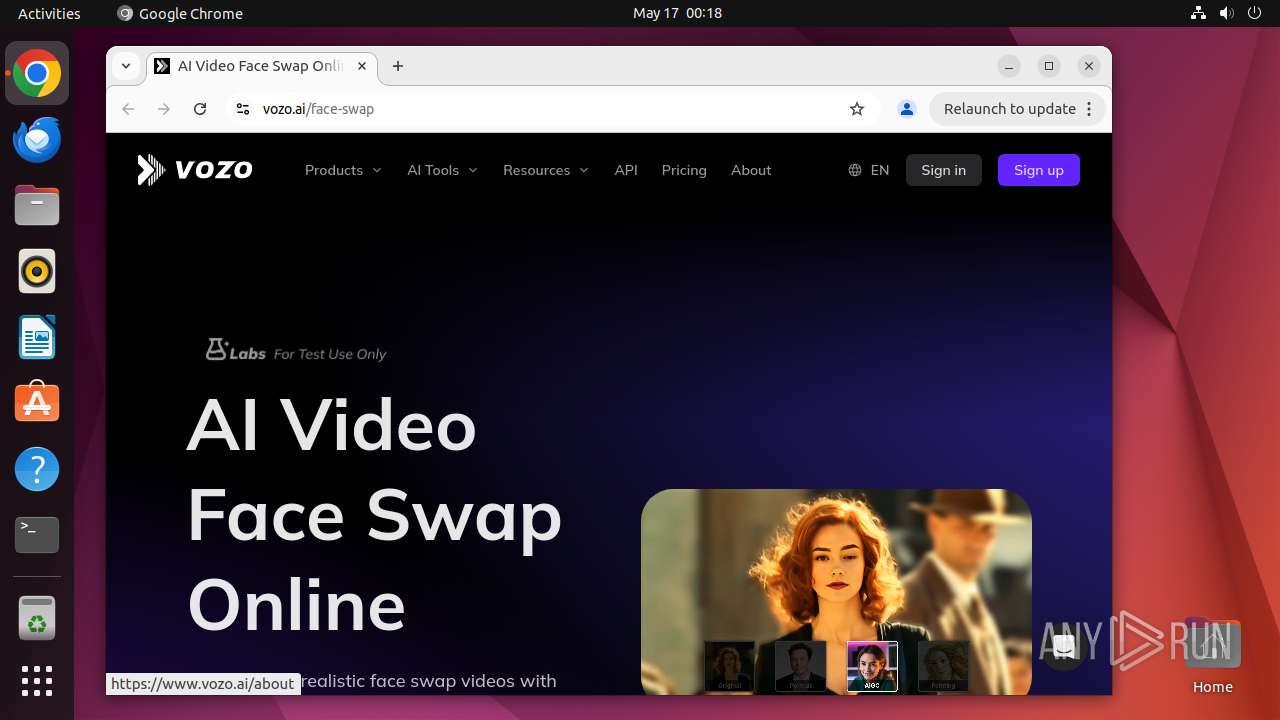Open EN language selector
1280x720 pixels.
click(x=869, y=170)
